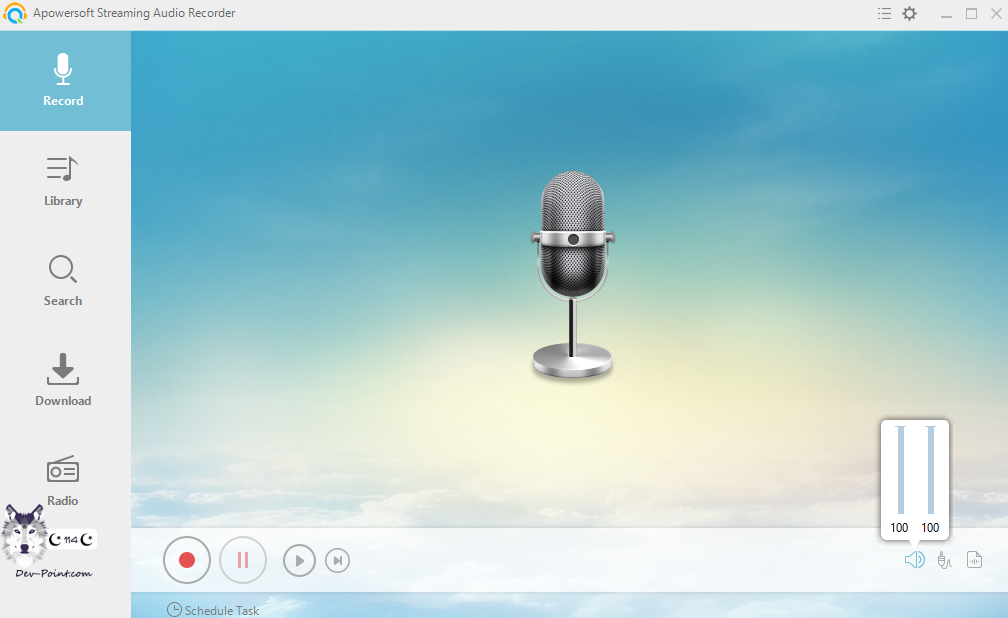The image size is (1008, 618).
Task: Open the list menu in title bar
Action: point(884,14)
